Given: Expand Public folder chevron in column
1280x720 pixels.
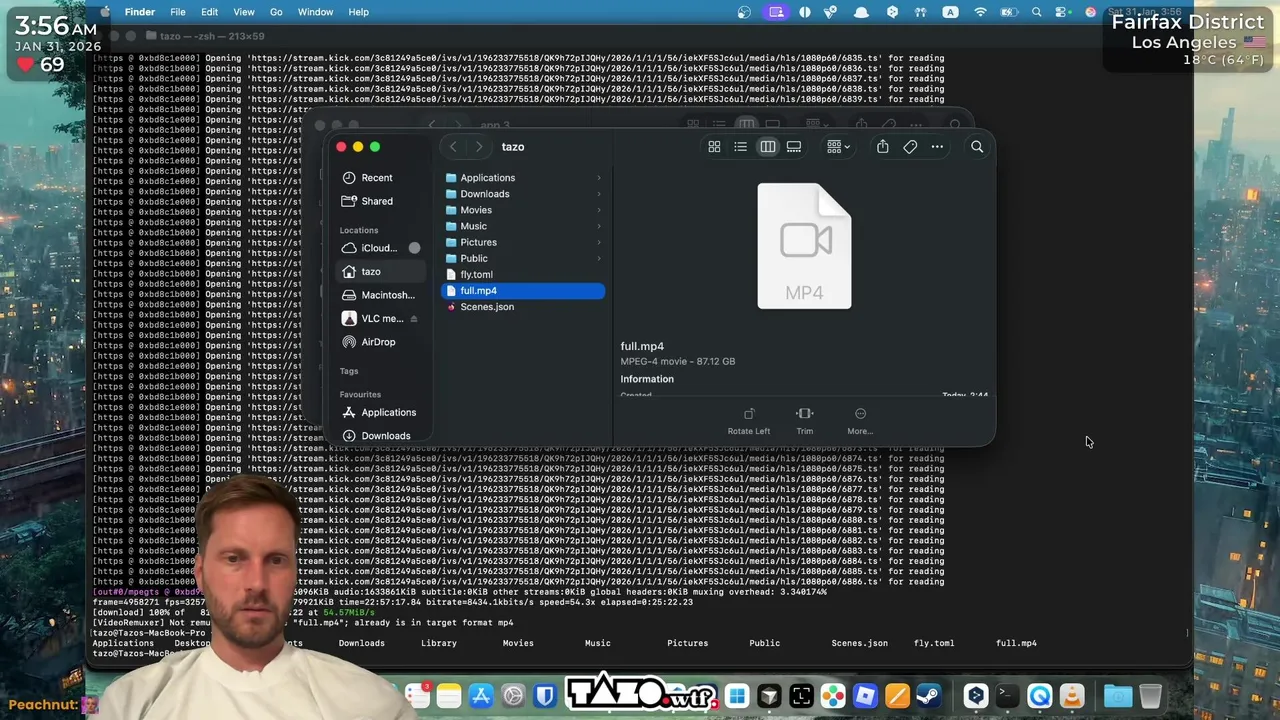Looking at the screenshot, I should 599,258.
